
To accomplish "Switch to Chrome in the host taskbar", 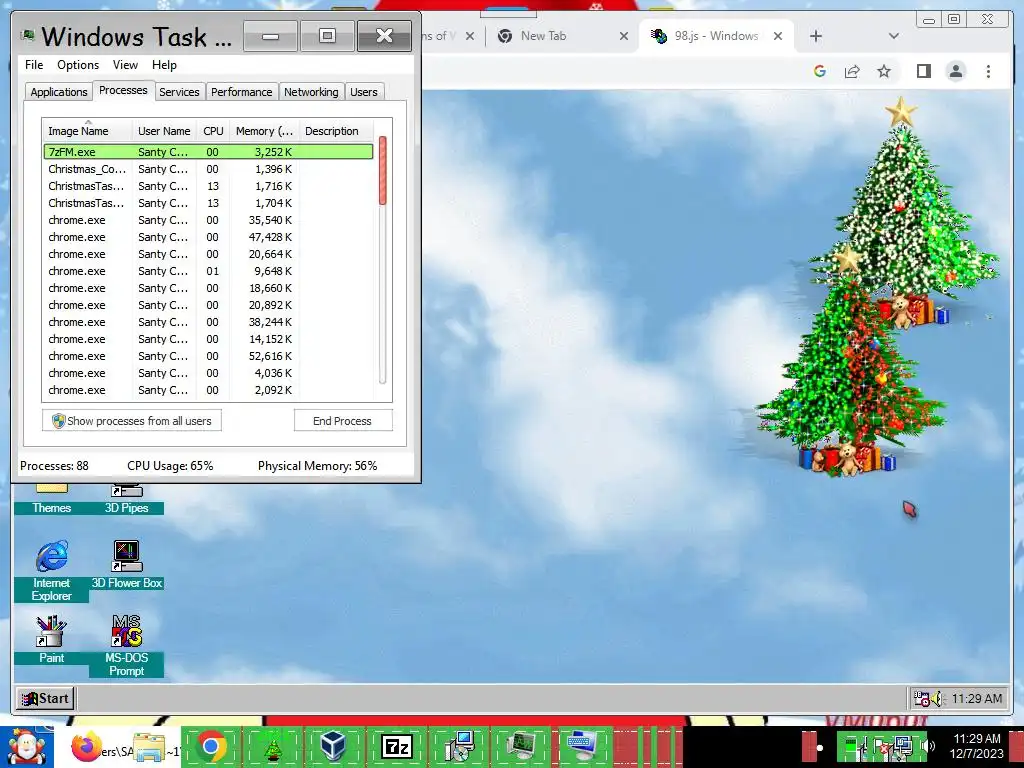I will 211,746.
